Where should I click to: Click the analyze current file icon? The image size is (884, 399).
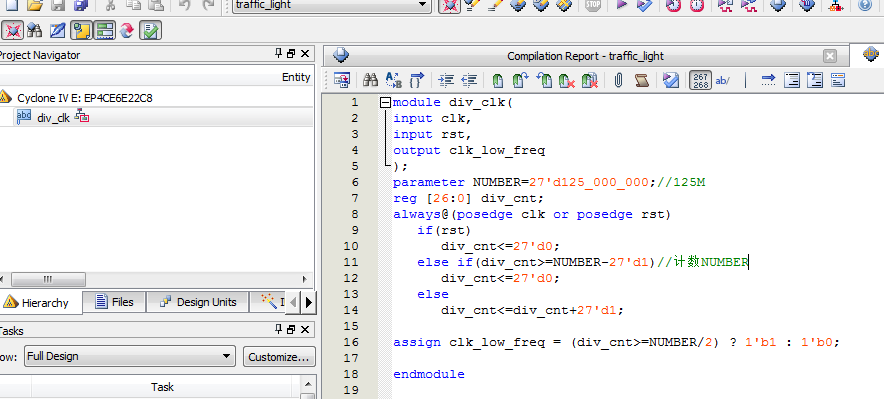[x=671, y=80]
